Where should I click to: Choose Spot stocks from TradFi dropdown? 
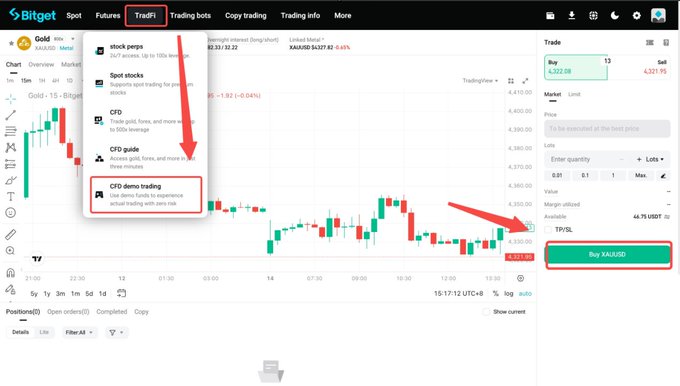pyautogui.click(x=145, y=84)
